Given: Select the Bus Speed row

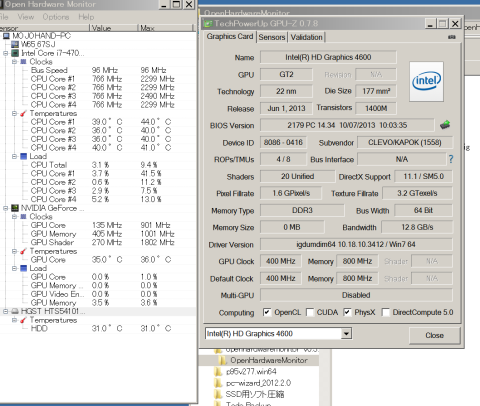Looking at the screenshot, I should pos(97,70).
